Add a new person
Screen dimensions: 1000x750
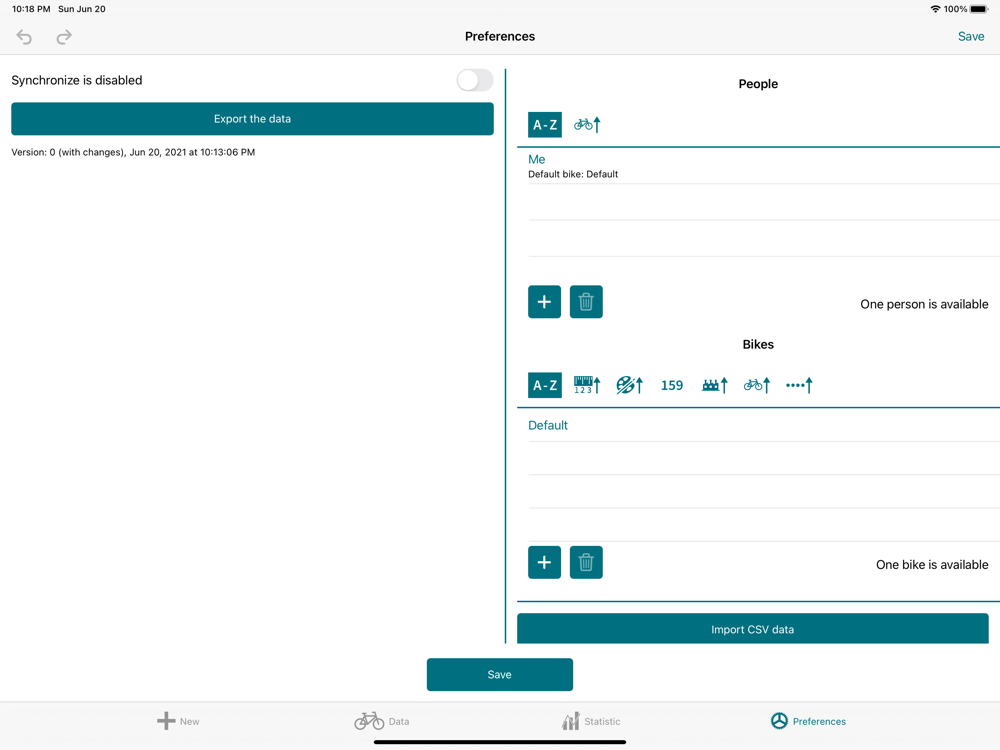pyautogui.click(x=544, y=302)
